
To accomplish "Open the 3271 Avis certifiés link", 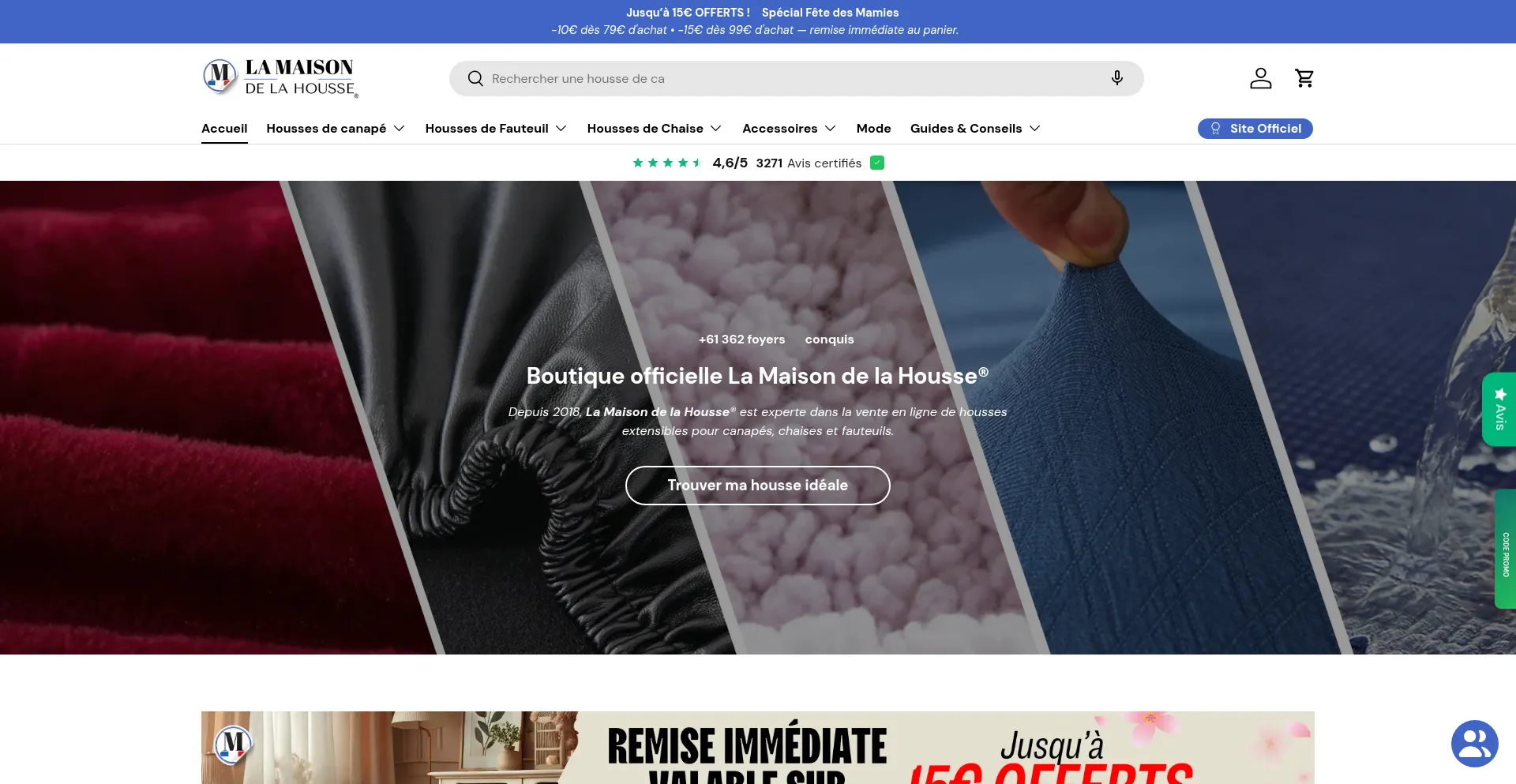I will click(808, 163).
